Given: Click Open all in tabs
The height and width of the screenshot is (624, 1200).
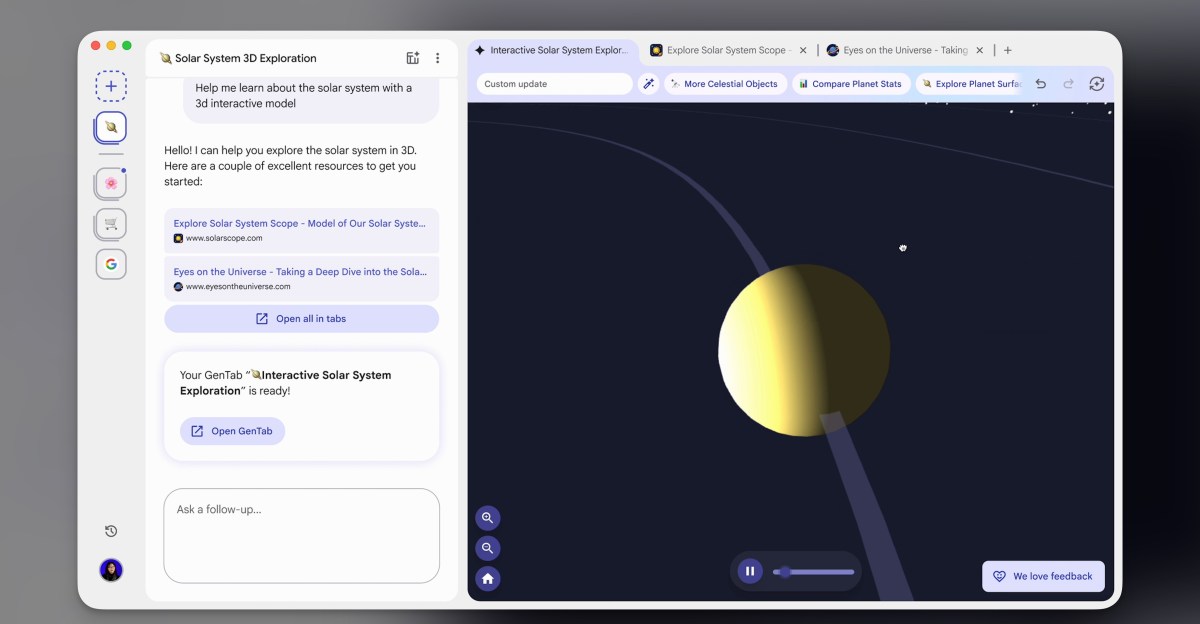Looking at the screenshot, I should tap(301, 318).
